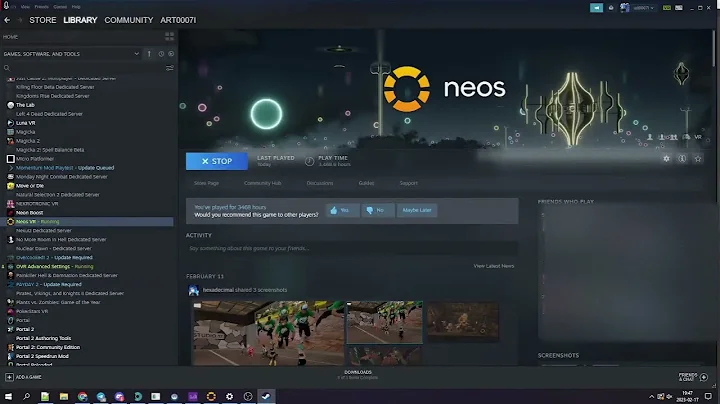
Task: Click the teal announcements megaphone button
Action: [x=596, y=8]
